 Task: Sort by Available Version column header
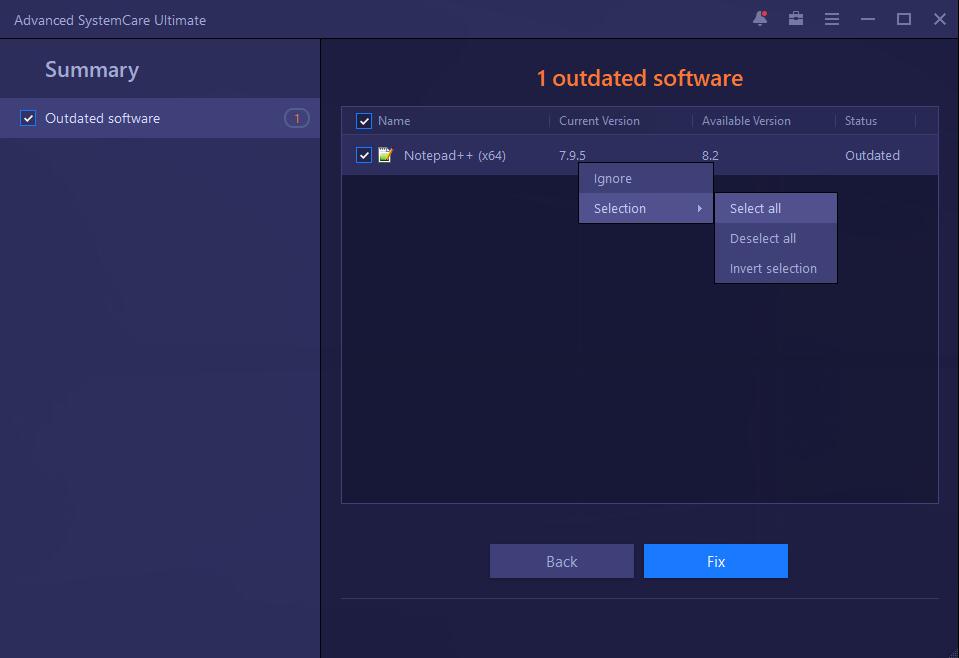point(746,121)
